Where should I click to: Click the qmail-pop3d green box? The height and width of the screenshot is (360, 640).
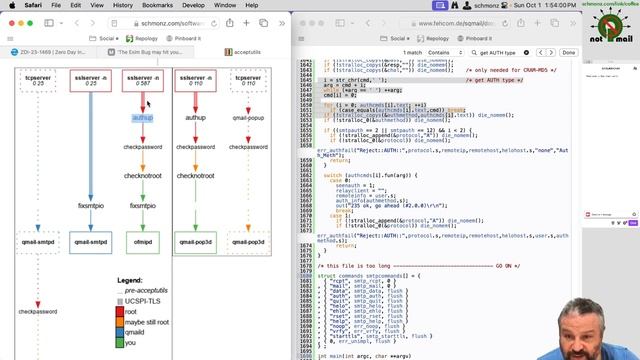[196, 242]
